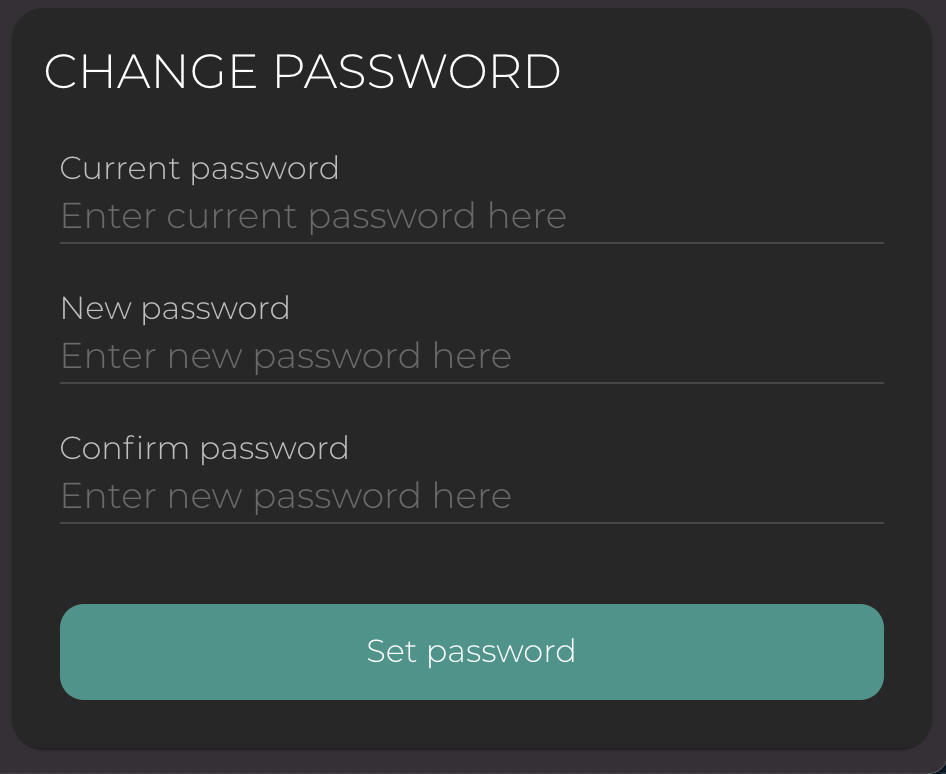Click placeholder text under Confirm password label
This screenshot has height=774, width=946.
286,496
